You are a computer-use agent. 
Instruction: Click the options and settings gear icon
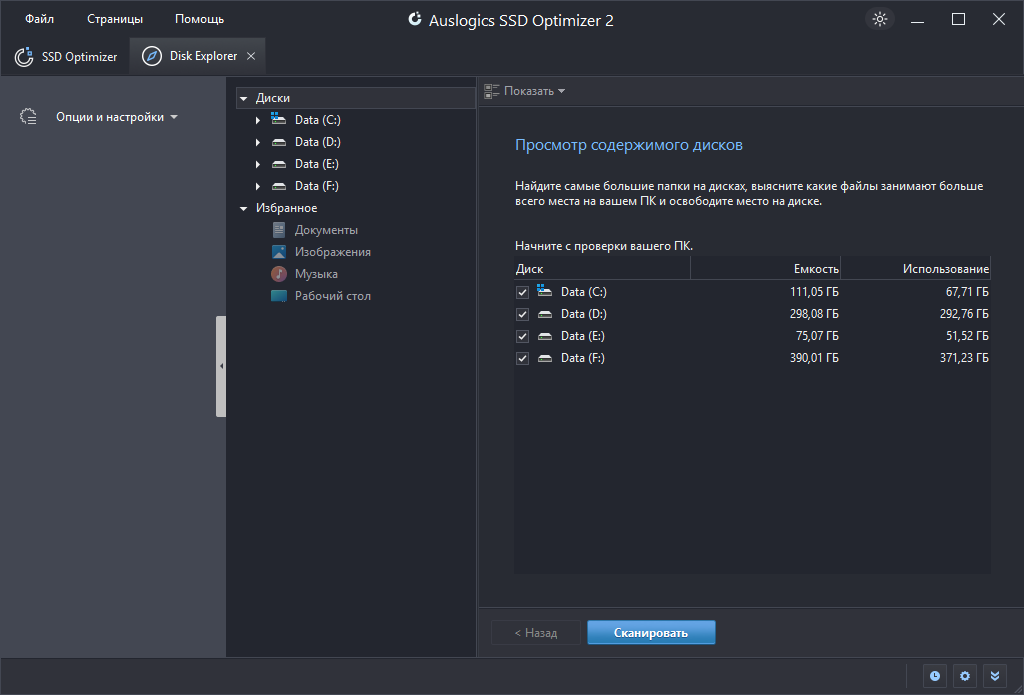click(x=28, y=117)
